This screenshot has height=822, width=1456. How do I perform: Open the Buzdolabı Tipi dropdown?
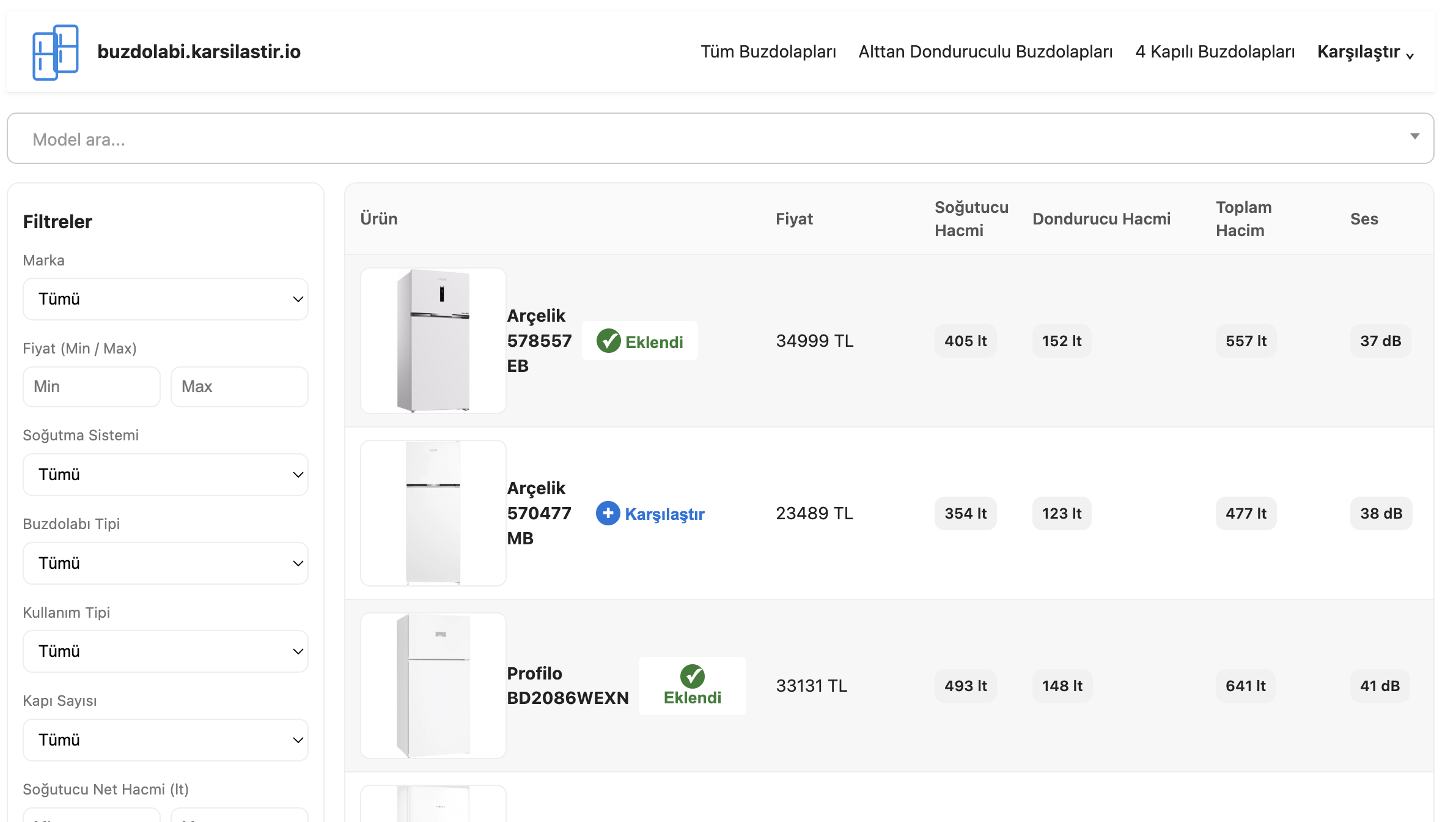(x=165, y=563)
